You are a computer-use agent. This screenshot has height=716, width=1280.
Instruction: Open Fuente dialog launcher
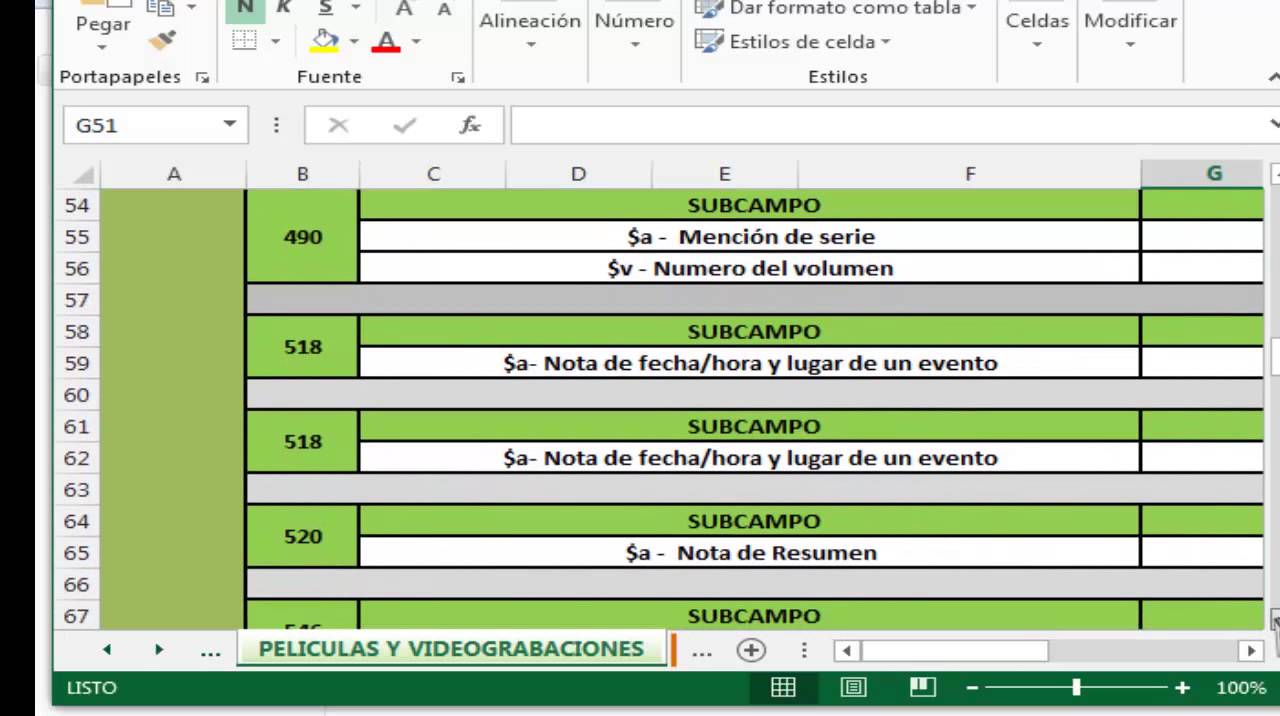tap(457, 77)
